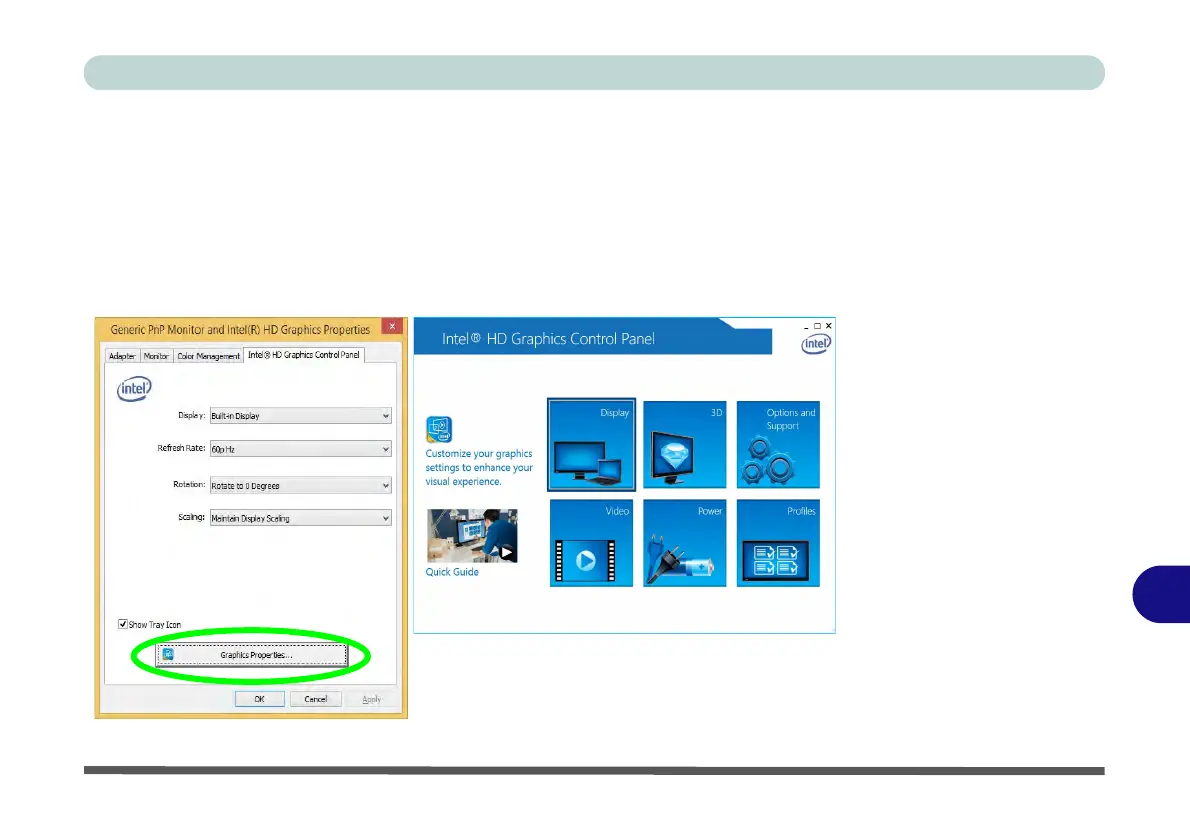Image resolution: width=1190 pixels, height=838 pixels.
Task: Expand the Refresh Rate dropdown
Action: click(301, 449)
